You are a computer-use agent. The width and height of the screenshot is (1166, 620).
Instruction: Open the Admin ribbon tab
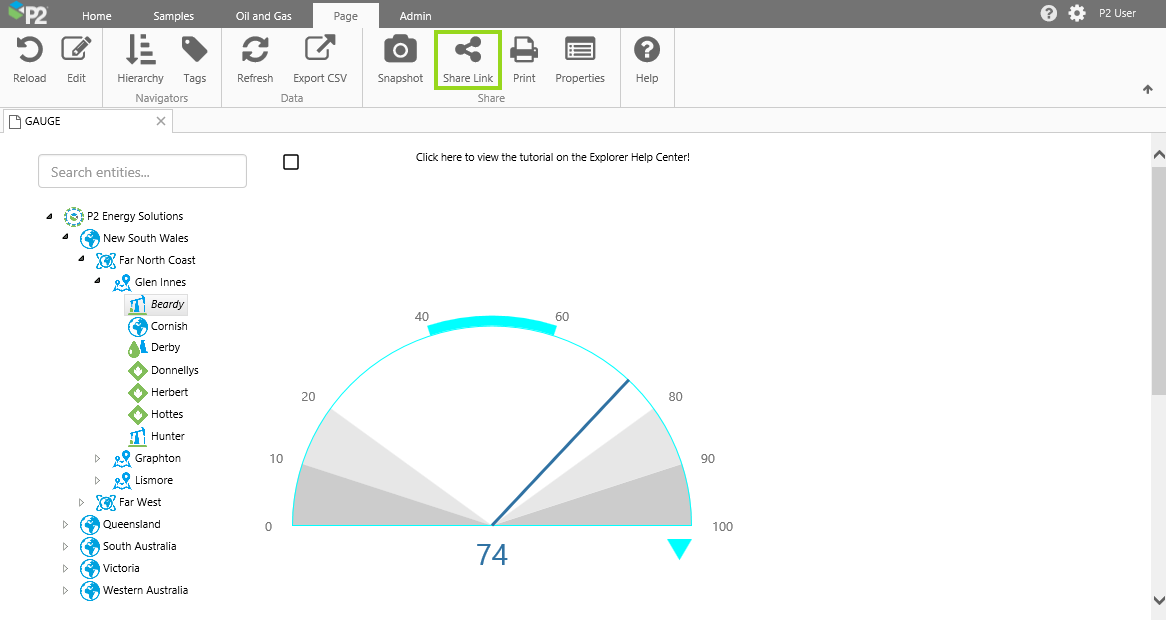(415, 16)
